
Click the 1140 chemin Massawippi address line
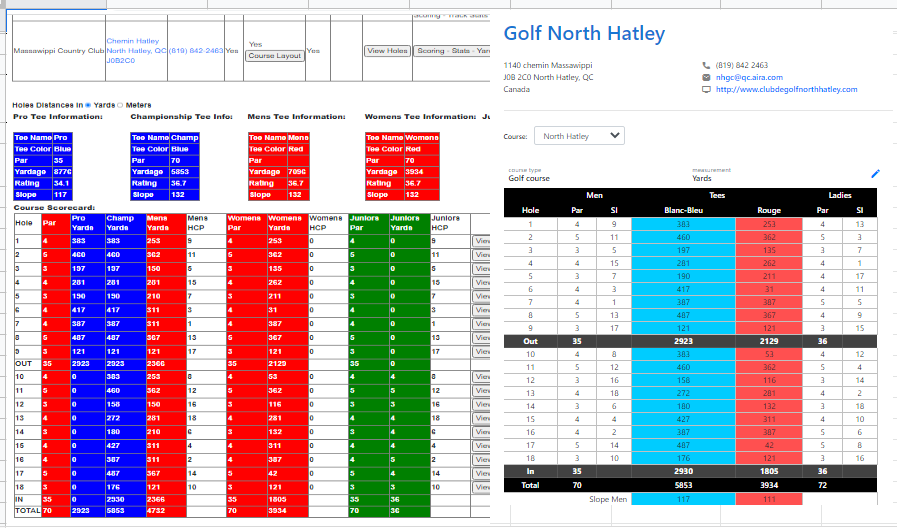tap(547, 65)
